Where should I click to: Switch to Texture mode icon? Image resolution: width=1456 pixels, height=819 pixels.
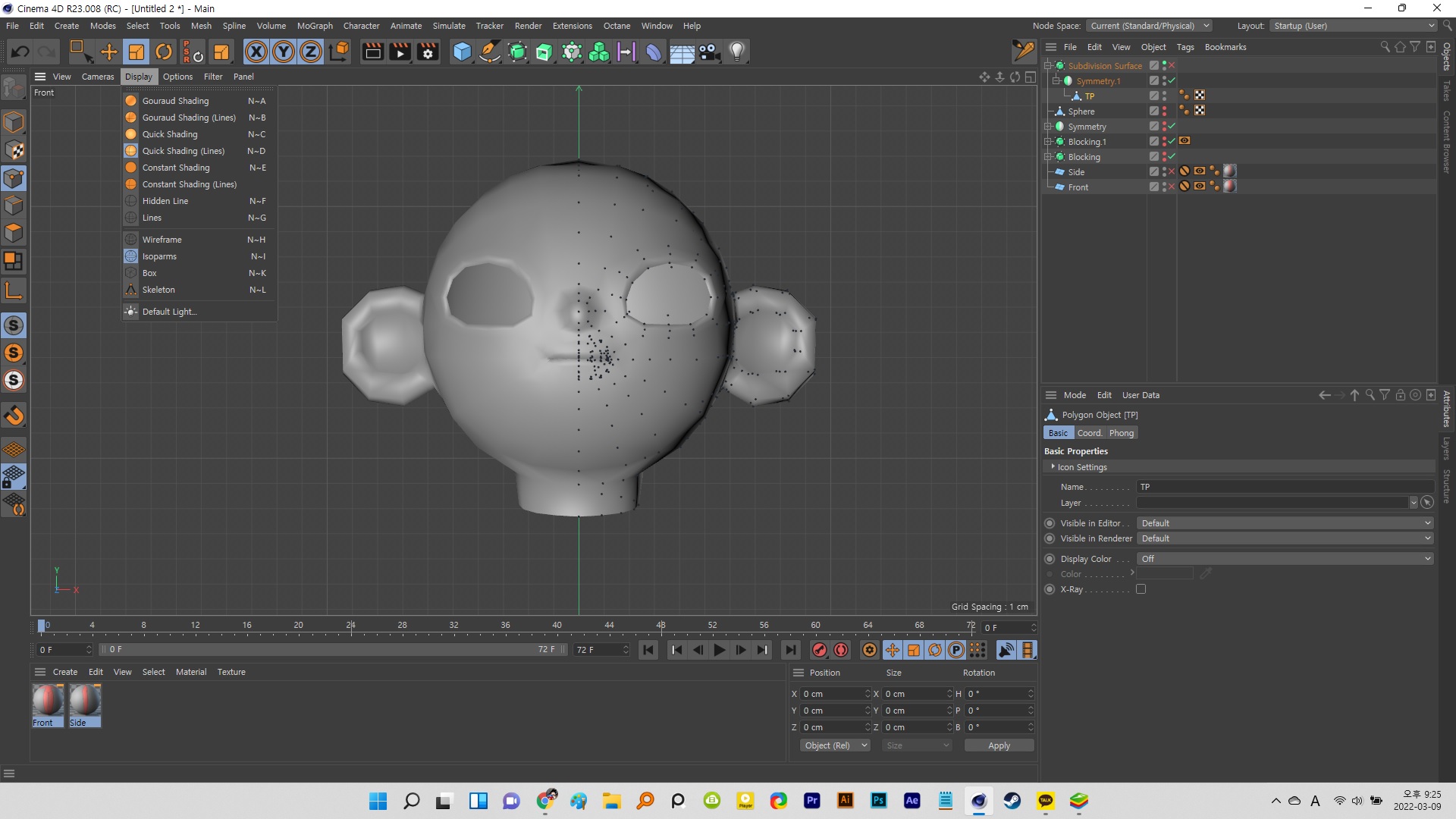coord(14,150)
